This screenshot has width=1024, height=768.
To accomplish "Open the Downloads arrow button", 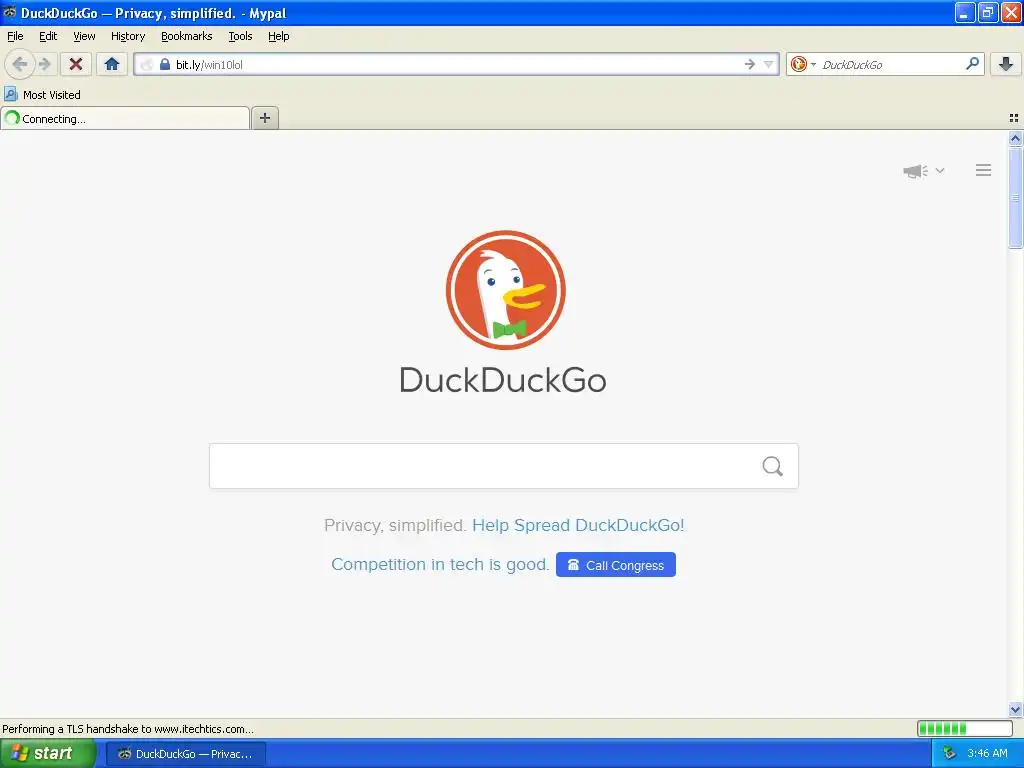I will click(1006, 64).
